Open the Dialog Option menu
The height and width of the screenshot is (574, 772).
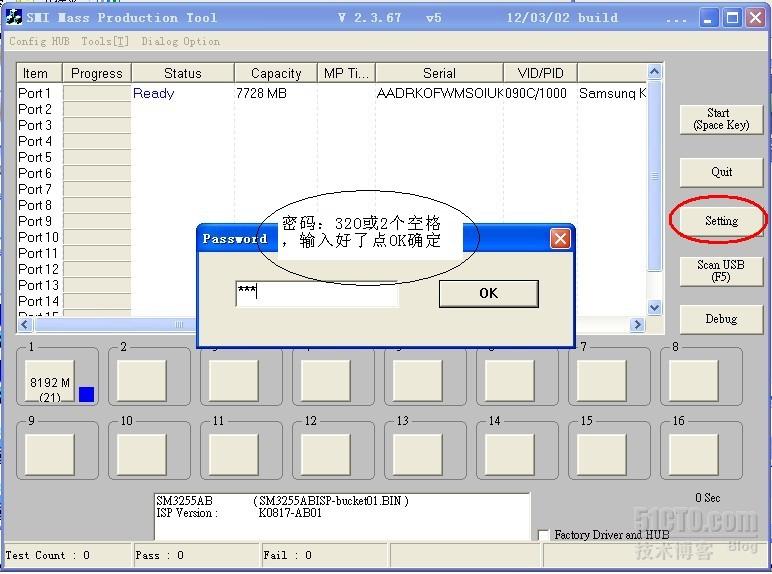(181, 41)
